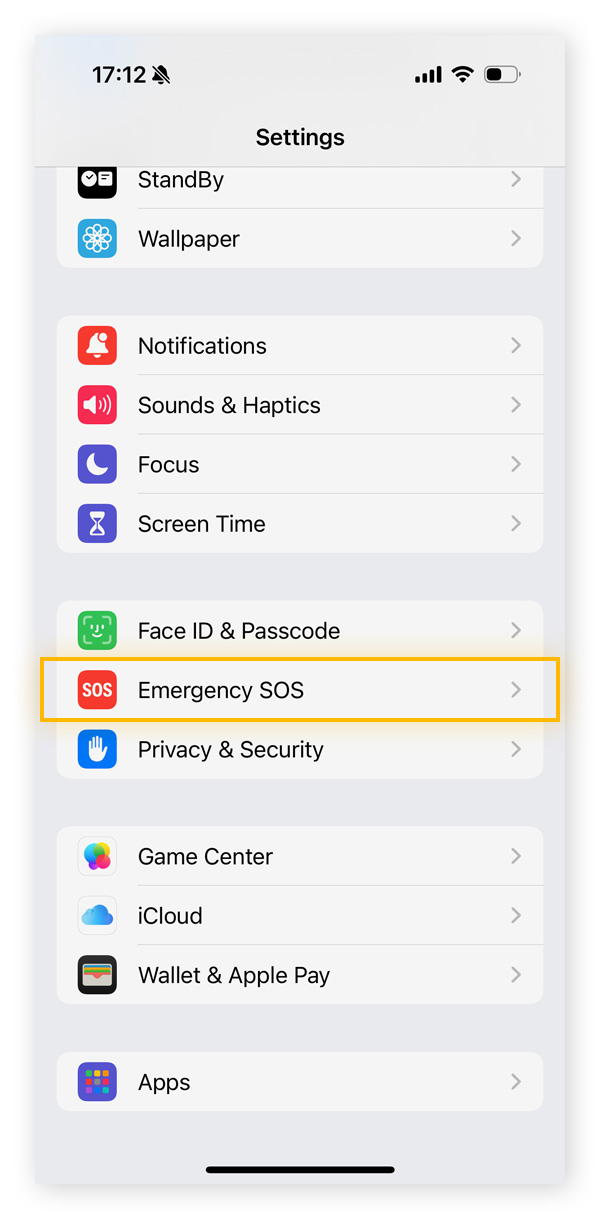
Task: Open the StandBy settings row
Action: (300, 180)
